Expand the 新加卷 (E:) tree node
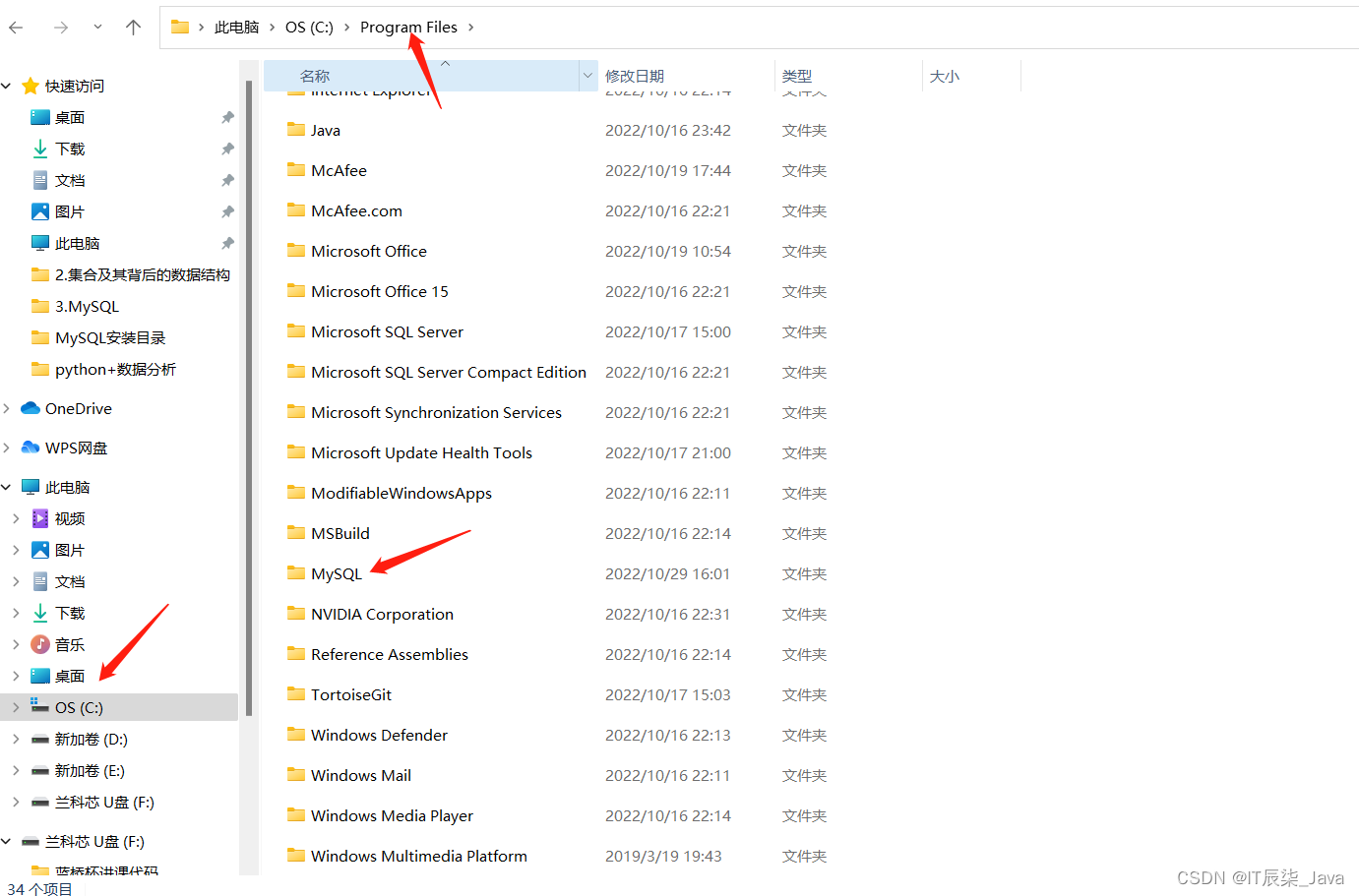 click(16, 770)
